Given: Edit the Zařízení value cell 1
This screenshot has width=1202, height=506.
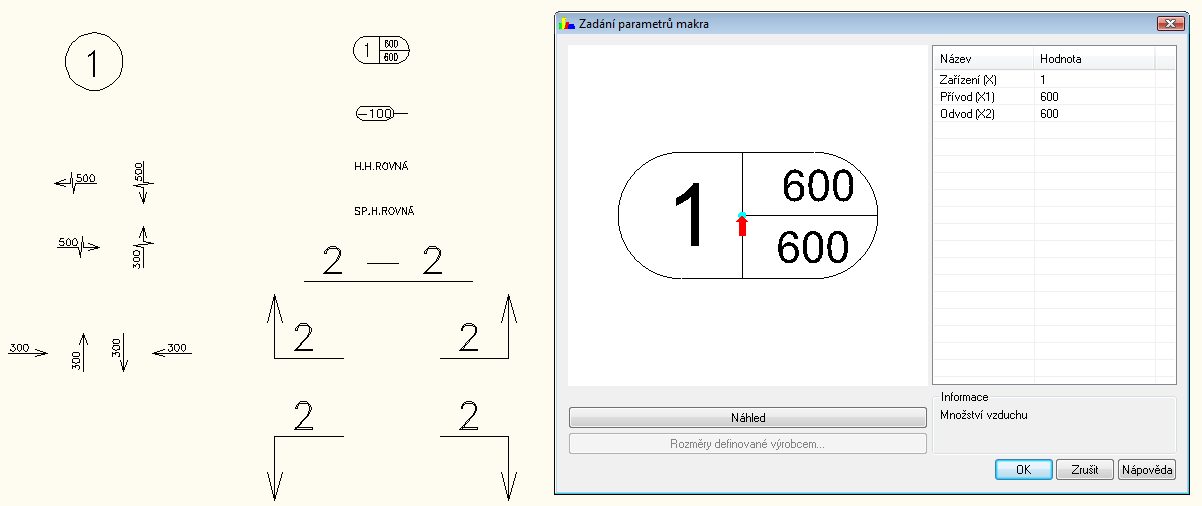Looking at the screenshot, I should 1094,79.
